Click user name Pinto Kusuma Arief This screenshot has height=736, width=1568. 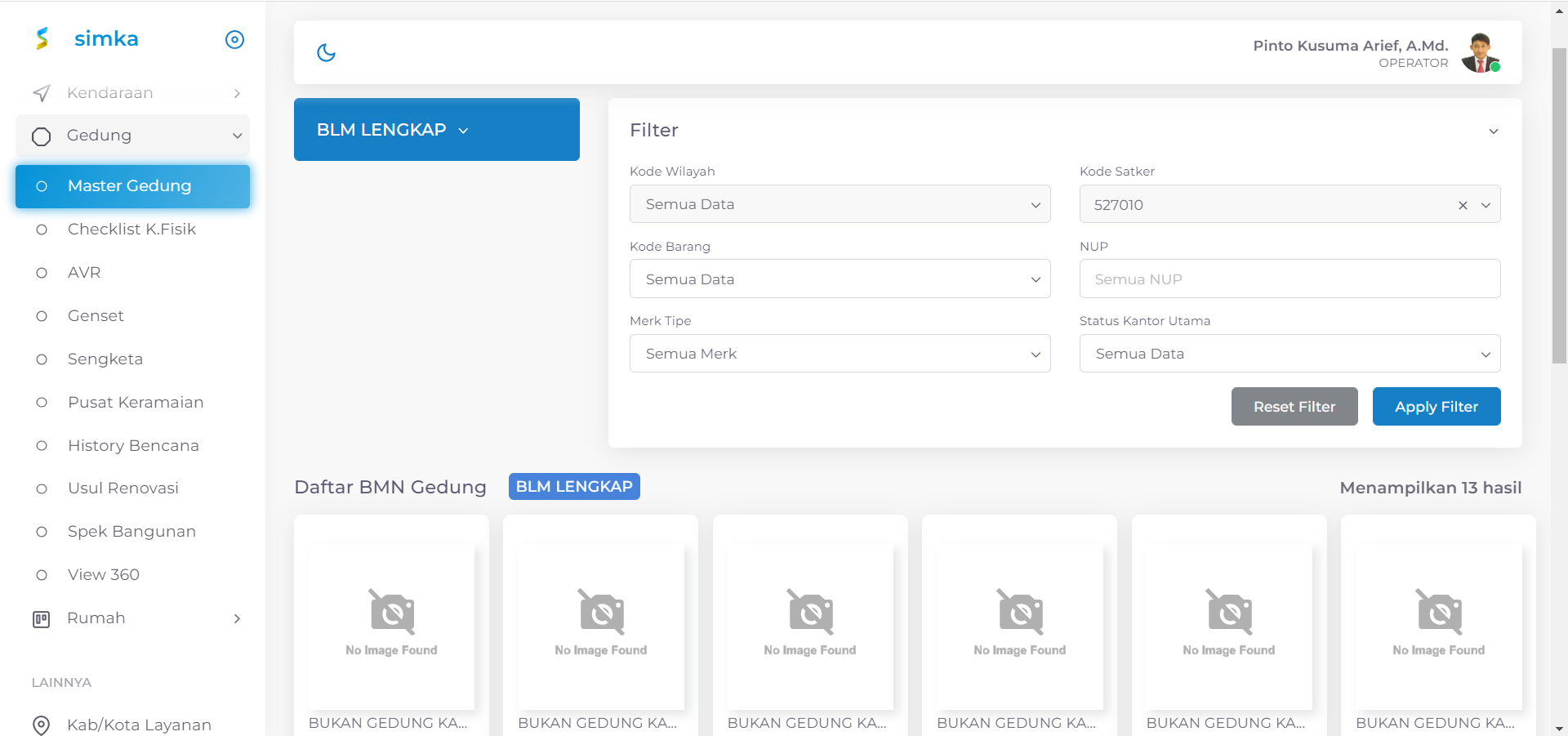(x=1351, y=46)
